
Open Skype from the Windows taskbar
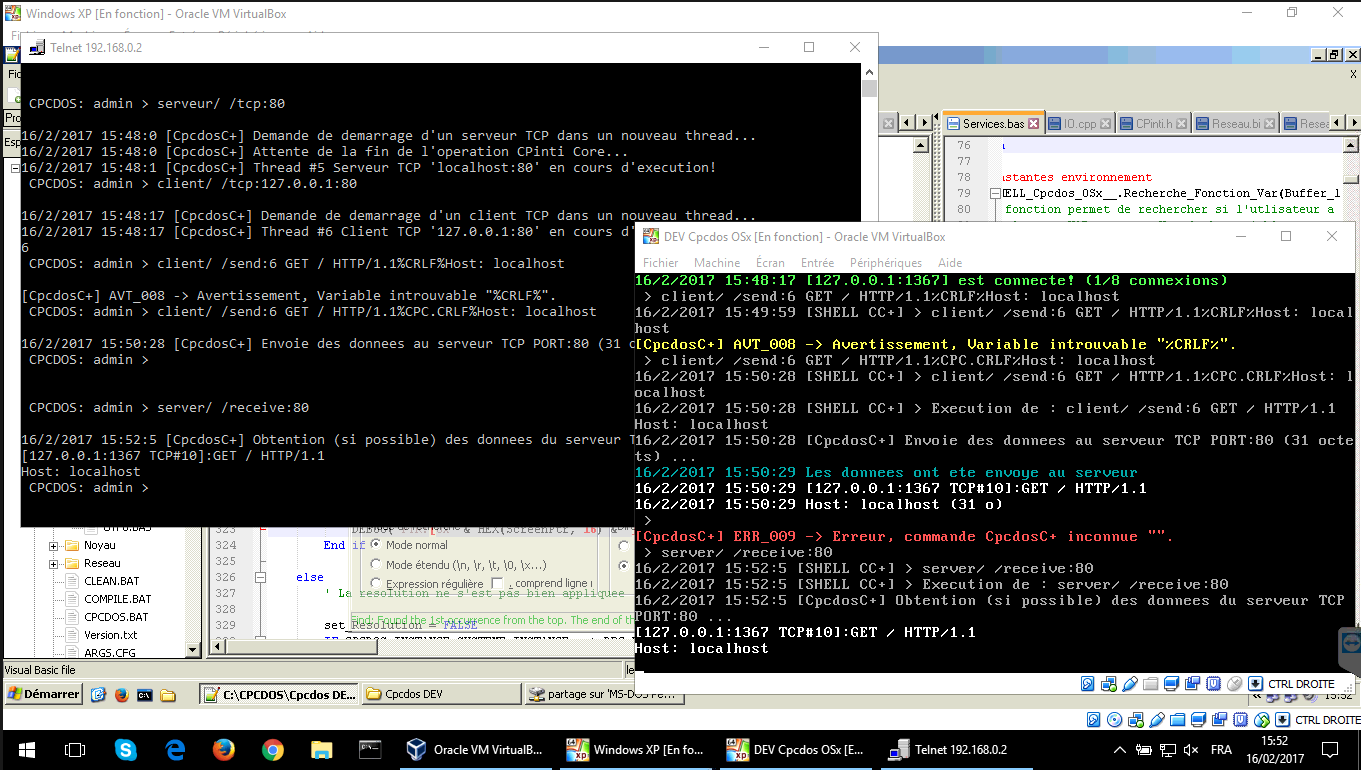(125, 750)
